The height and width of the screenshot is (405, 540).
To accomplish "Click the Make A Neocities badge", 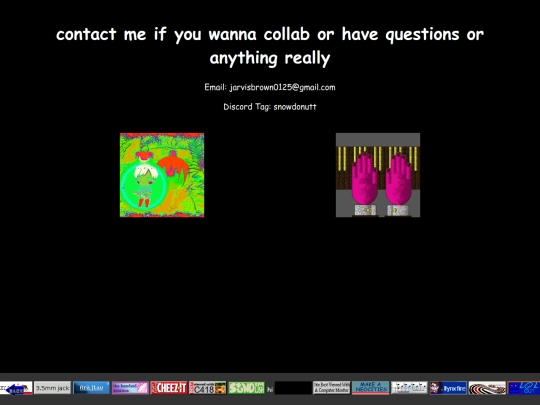I will (371, 388).
